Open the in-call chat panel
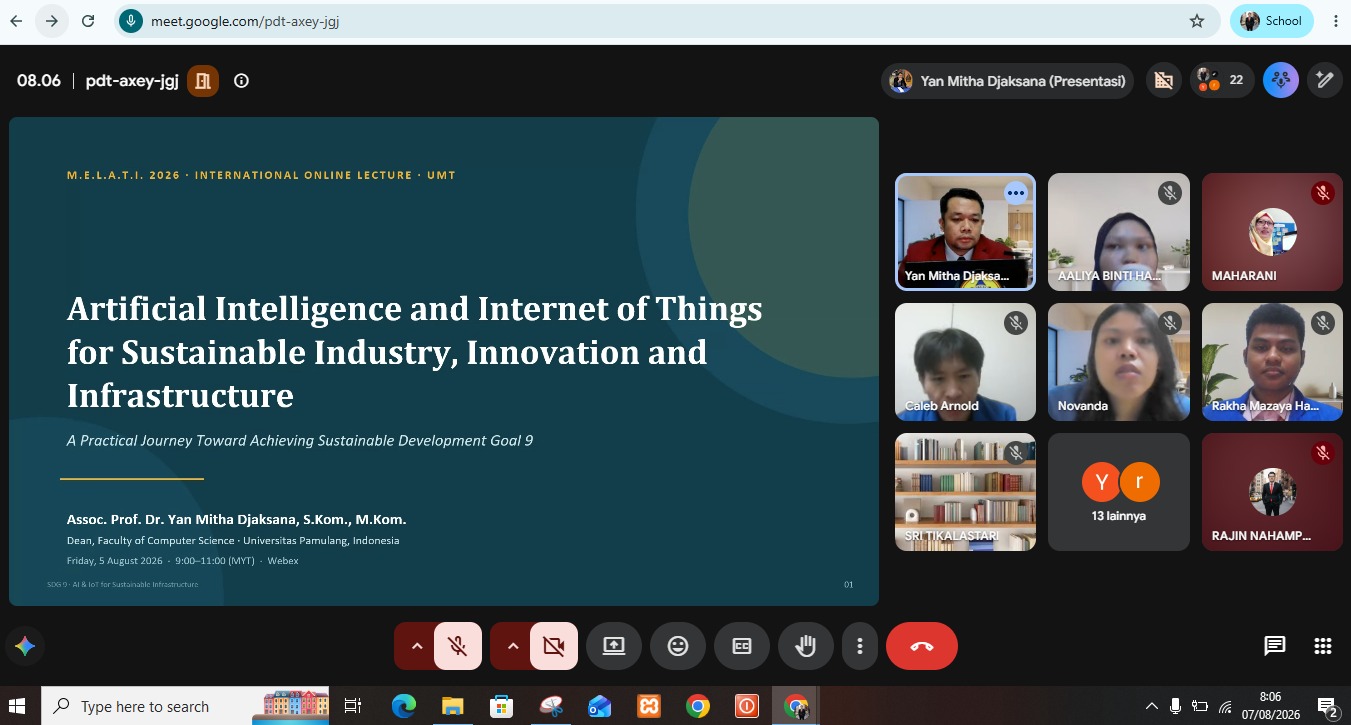The width and height of the screenshot is (1351, 725). pos(1274,646)
